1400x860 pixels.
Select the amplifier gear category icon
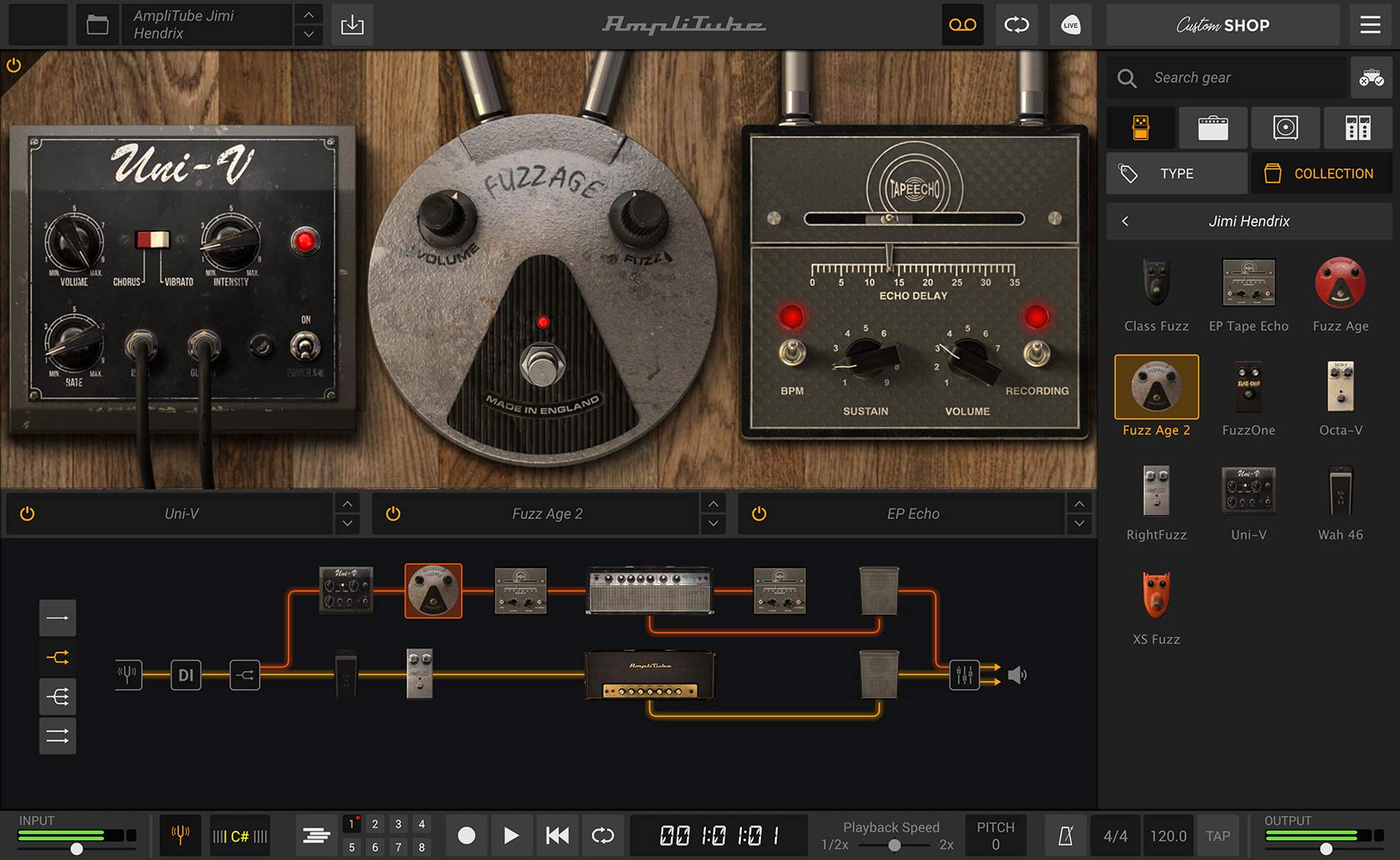pos(1212,127)
